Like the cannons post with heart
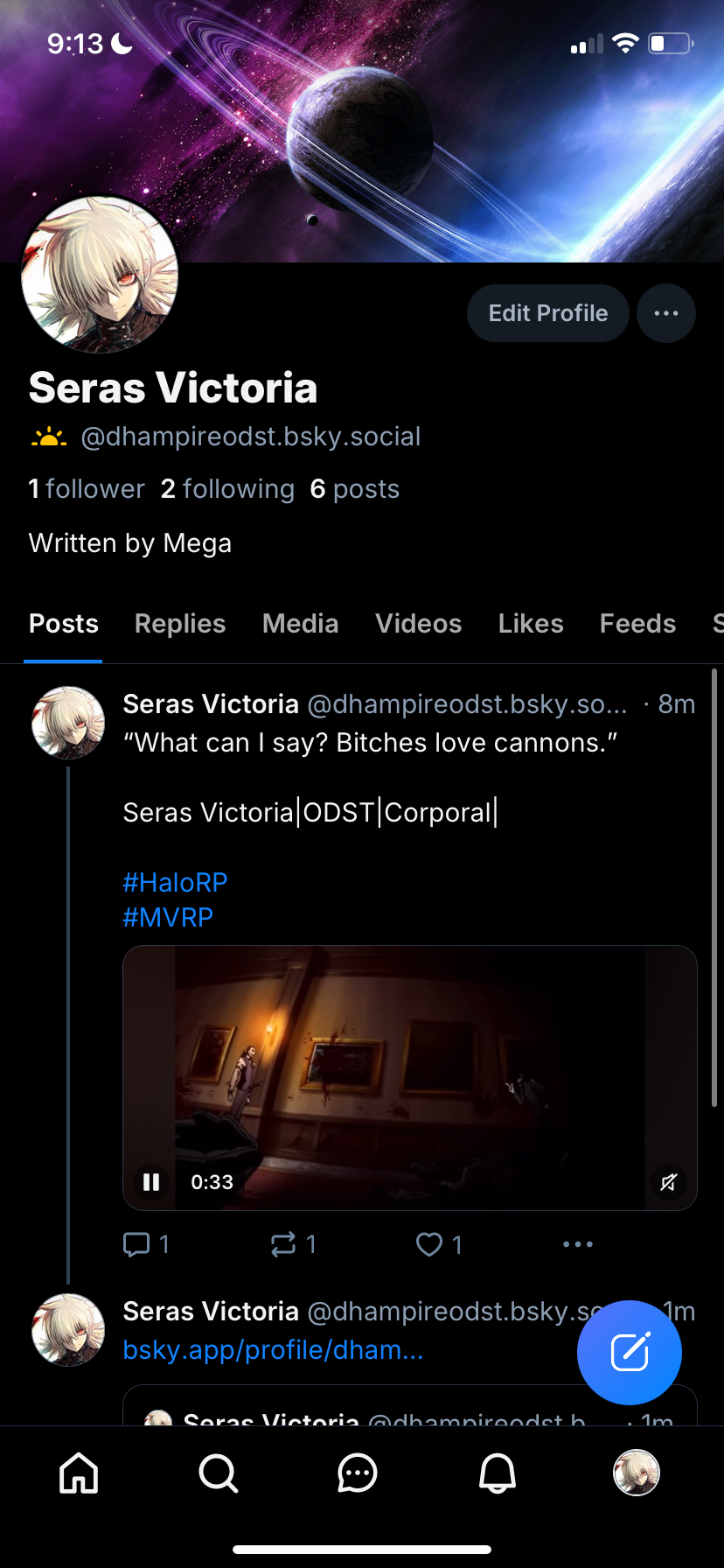724x1568 pixels. pos(429,1244)
